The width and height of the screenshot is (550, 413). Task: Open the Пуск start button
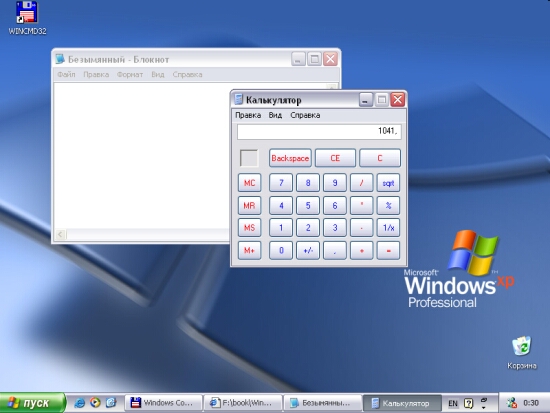pos(33,402)
